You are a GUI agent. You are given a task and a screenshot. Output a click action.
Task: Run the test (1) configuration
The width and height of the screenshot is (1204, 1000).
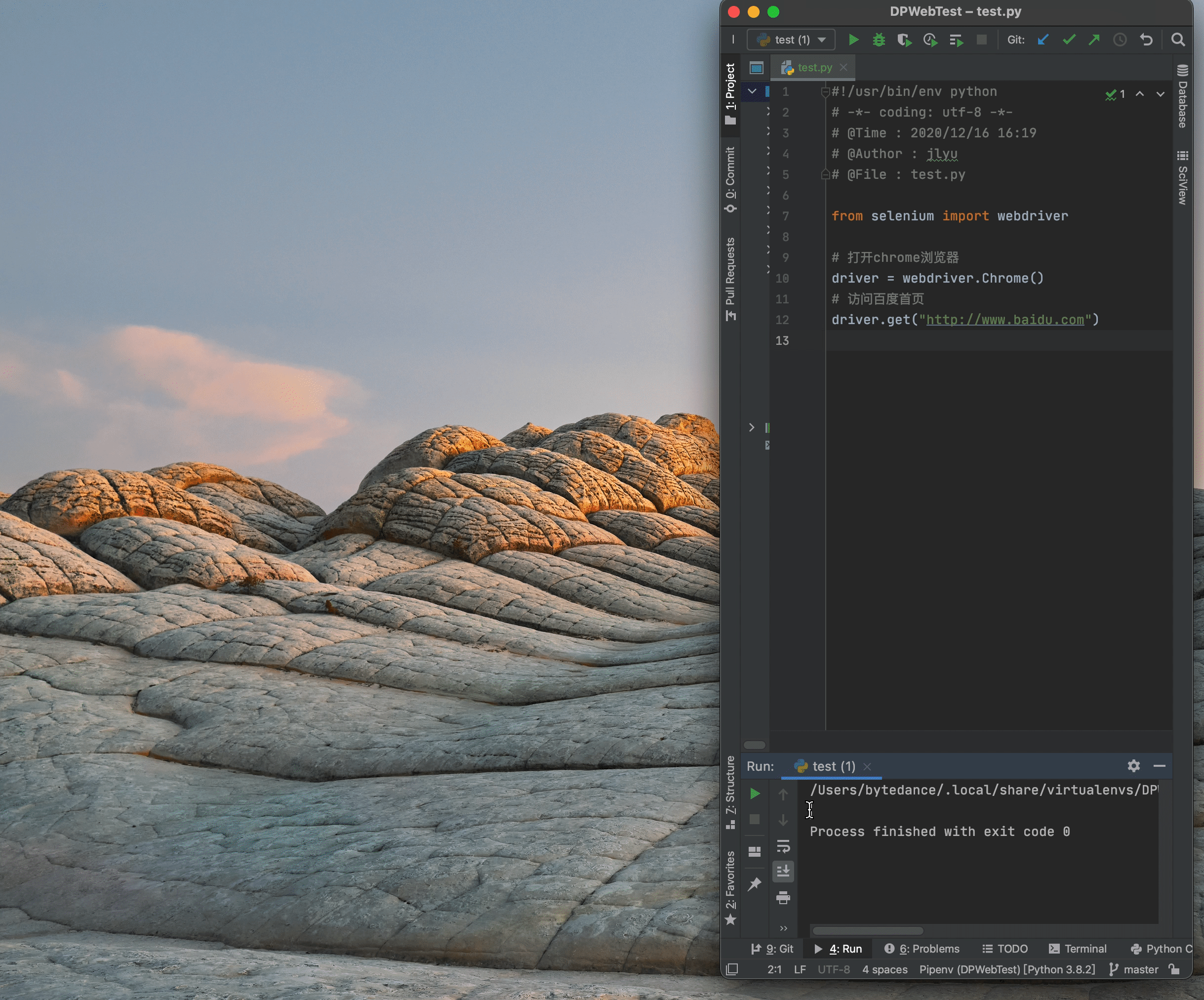point(853,40)
